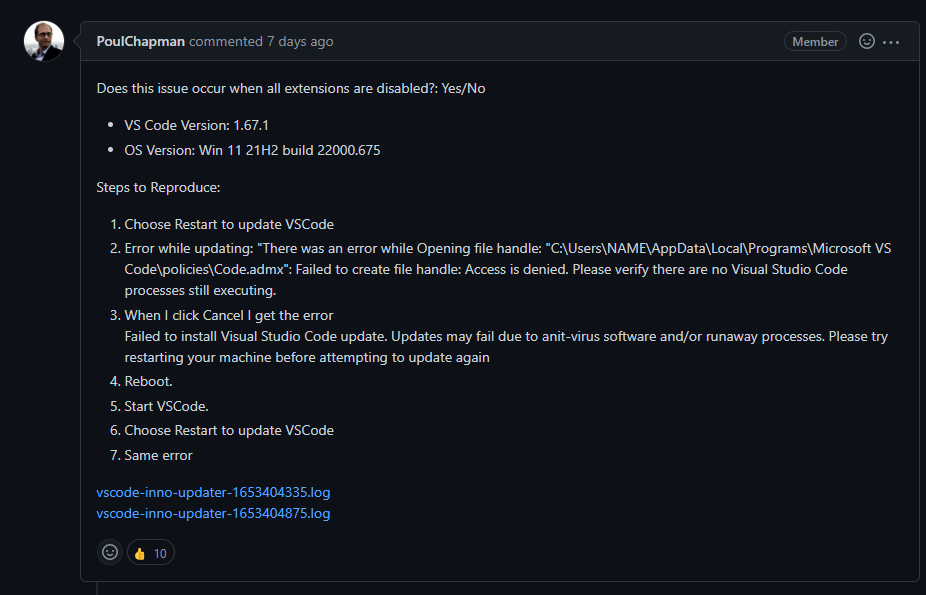
Task: Open the '7 days ago' comment permalink
Action: (300, 41)
